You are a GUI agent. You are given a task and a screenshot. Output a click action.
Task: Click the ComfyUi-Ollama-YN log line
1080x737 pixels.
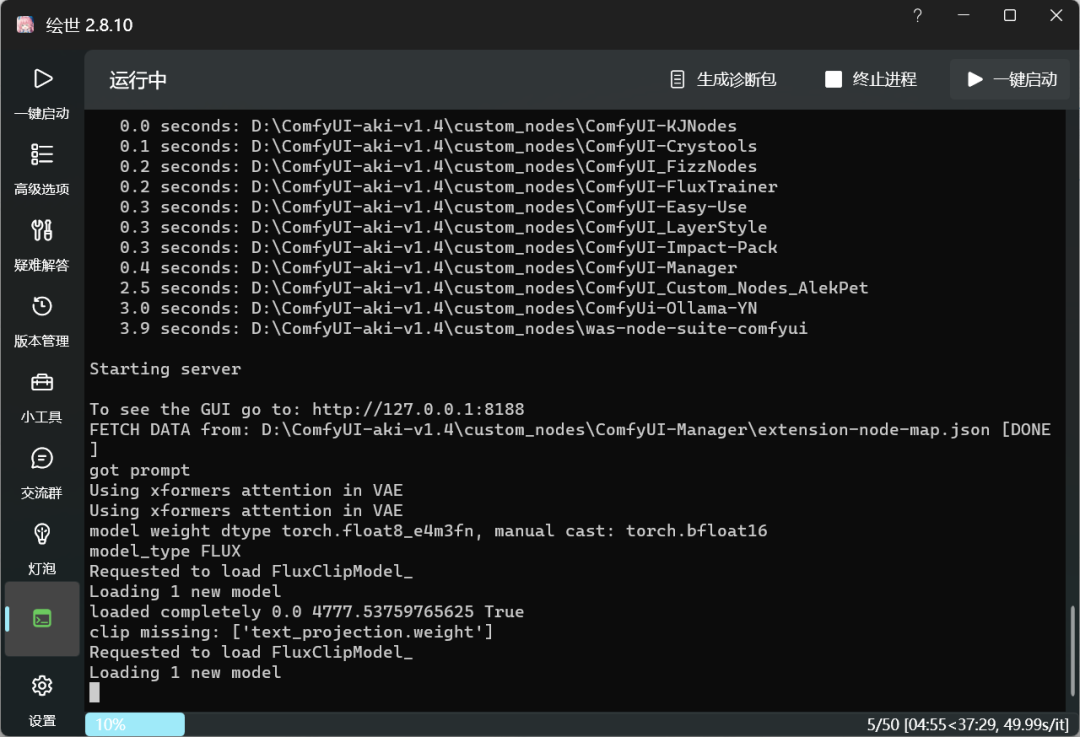pos(438,308)
